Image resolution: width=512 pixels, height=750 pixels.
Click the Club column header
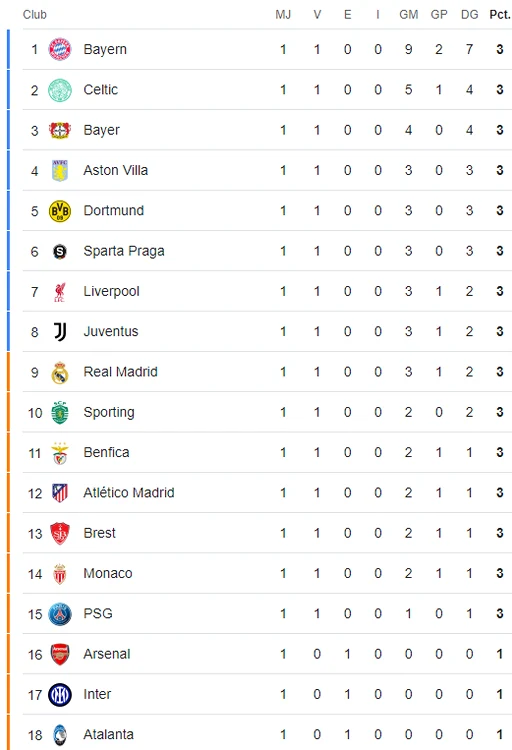tap(34, 15)
